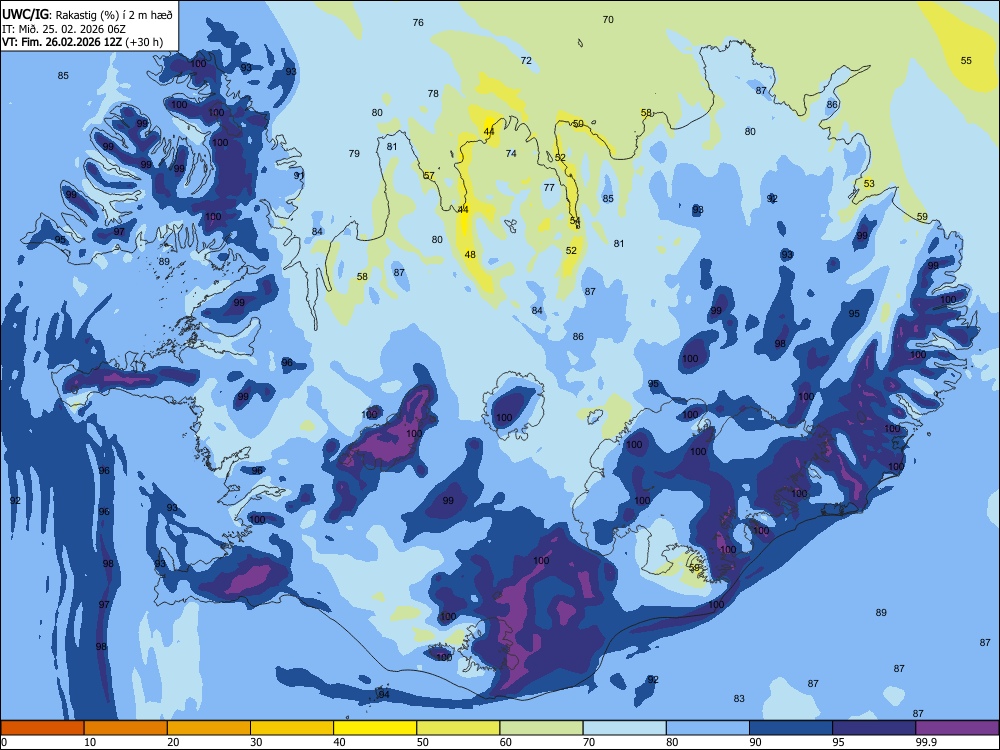Click the legend scale label '10'
Image resolution: width=1000 pixels, height=750 pixels.
[x=90, y=742]
